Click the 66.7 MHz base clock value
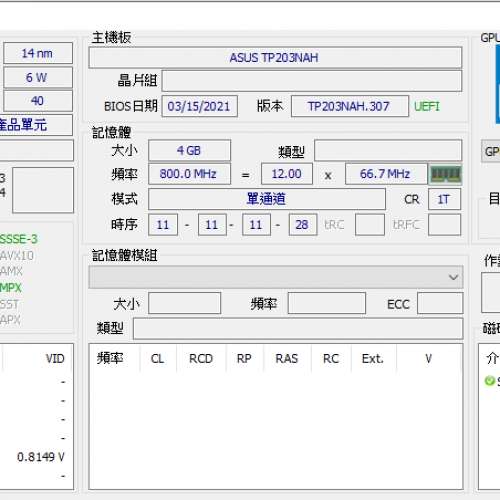Viewport: 500px width, 500px height. tap(386, 174)
